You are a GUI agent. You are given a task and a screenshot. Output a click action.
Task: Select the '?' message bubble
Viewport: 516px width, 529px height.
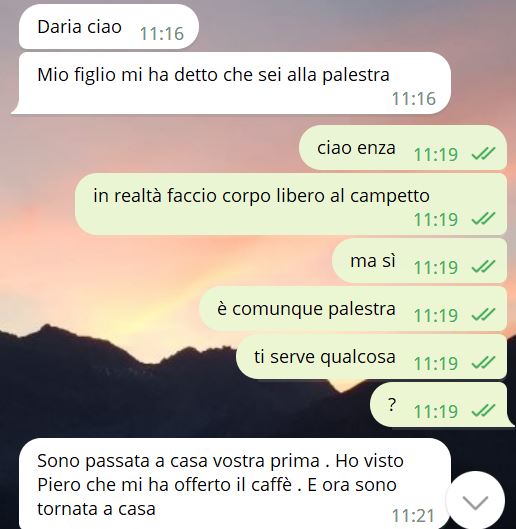click(442, 404)
